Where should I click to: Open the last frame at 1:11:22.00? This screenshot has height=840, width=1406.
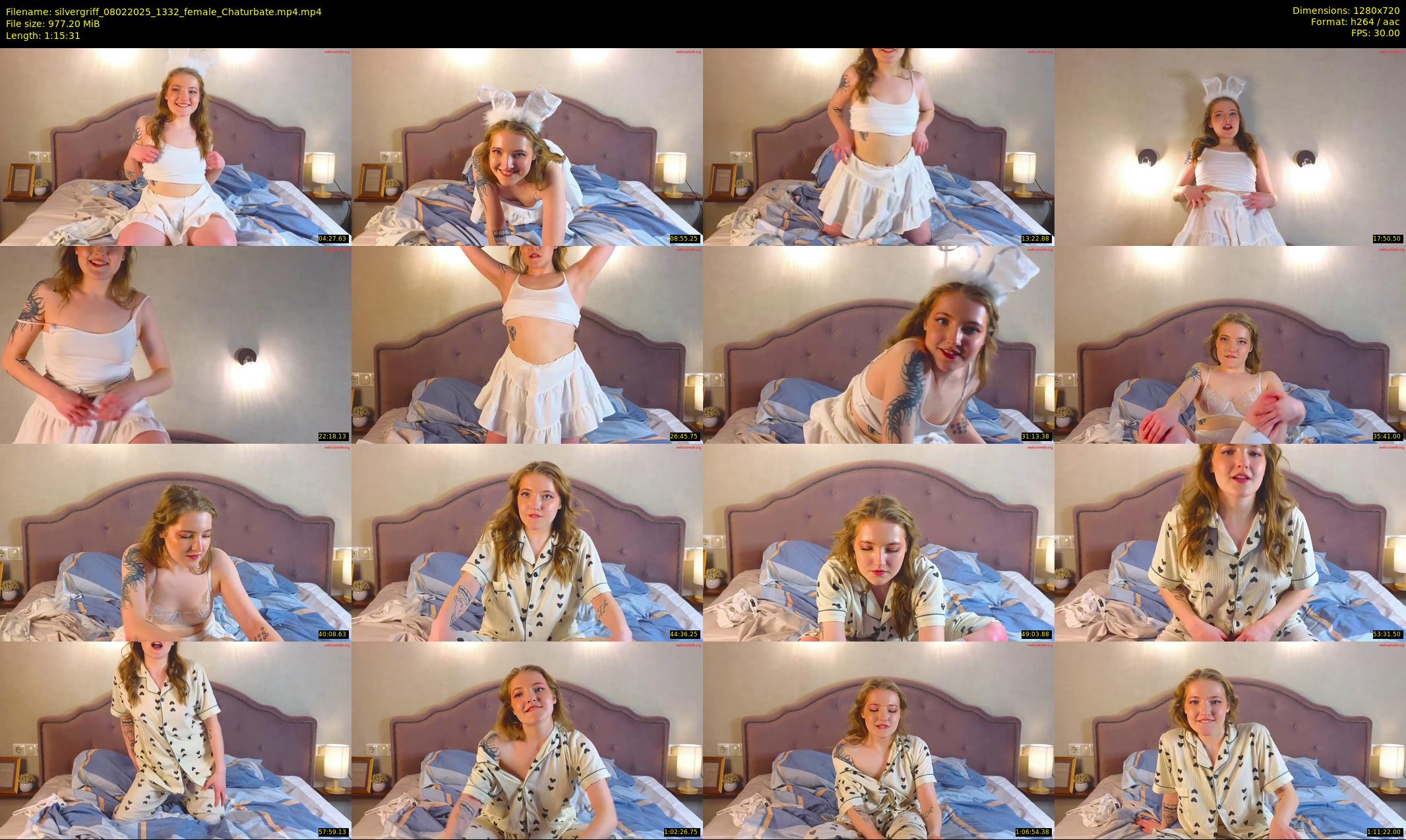1230,740
